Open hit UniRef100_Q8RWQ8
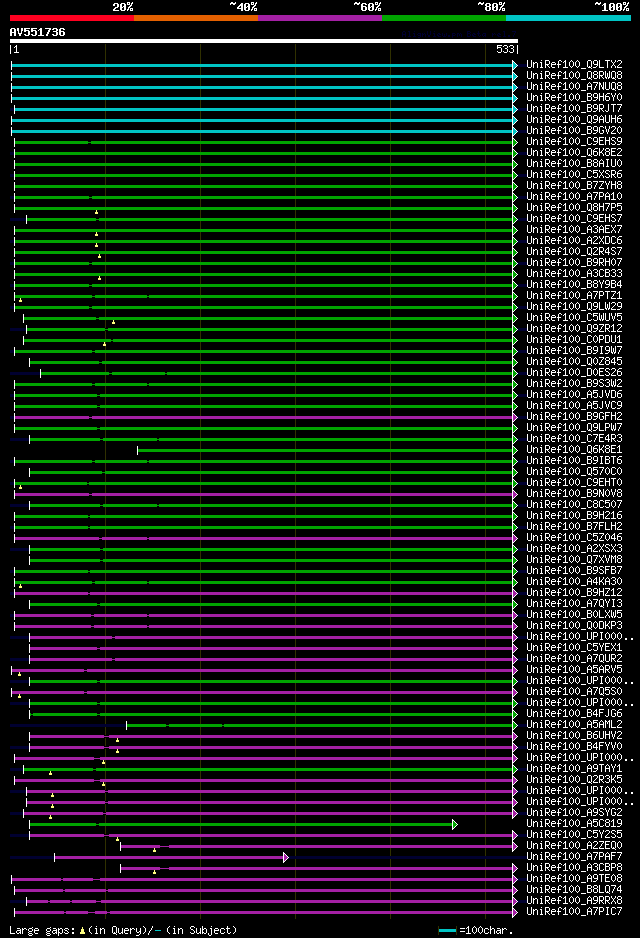The width and height of the screenshot is (640, 938). click(x=574, y=75)
